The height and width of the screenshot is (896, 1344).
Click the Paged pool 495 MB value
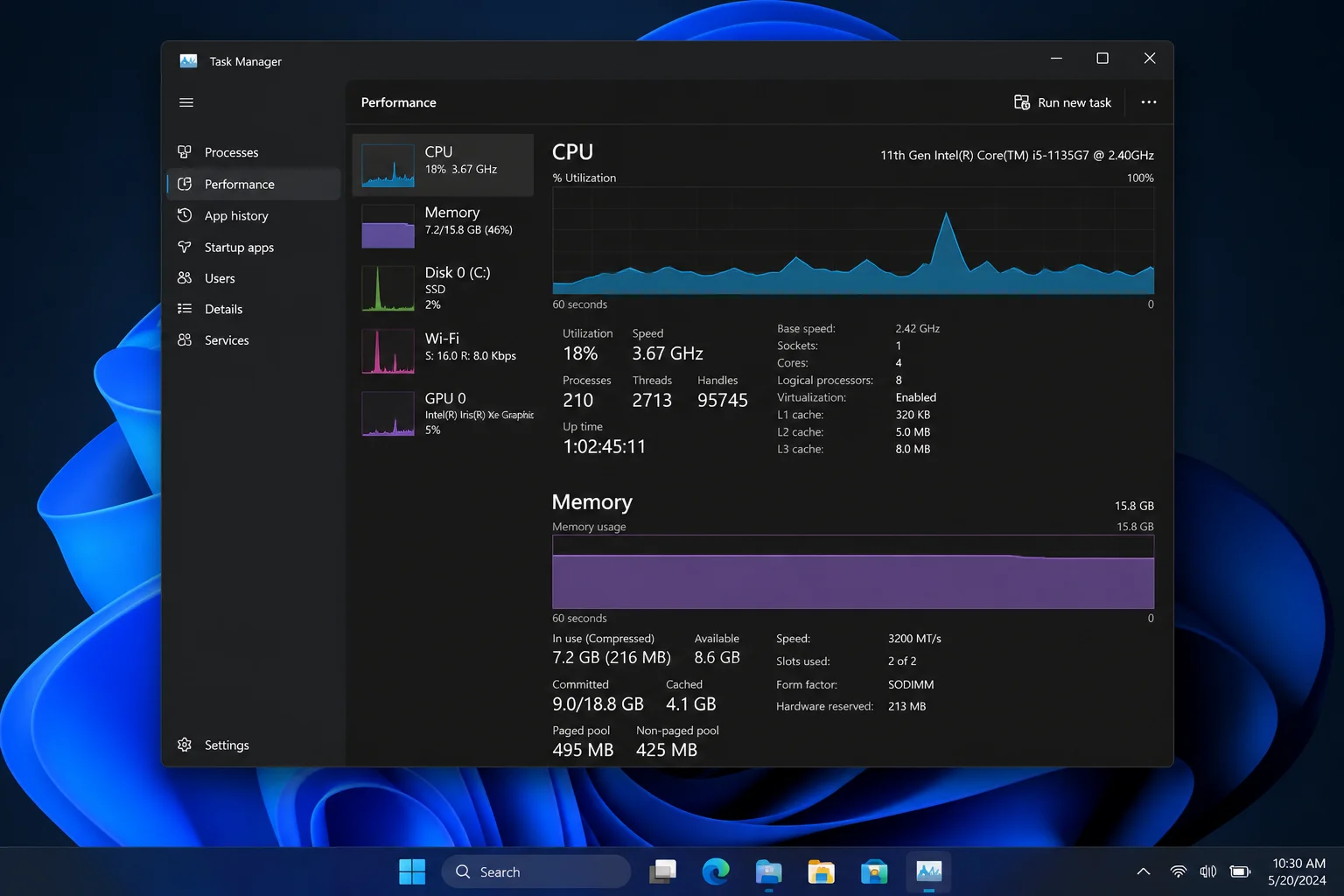point(583,750)
